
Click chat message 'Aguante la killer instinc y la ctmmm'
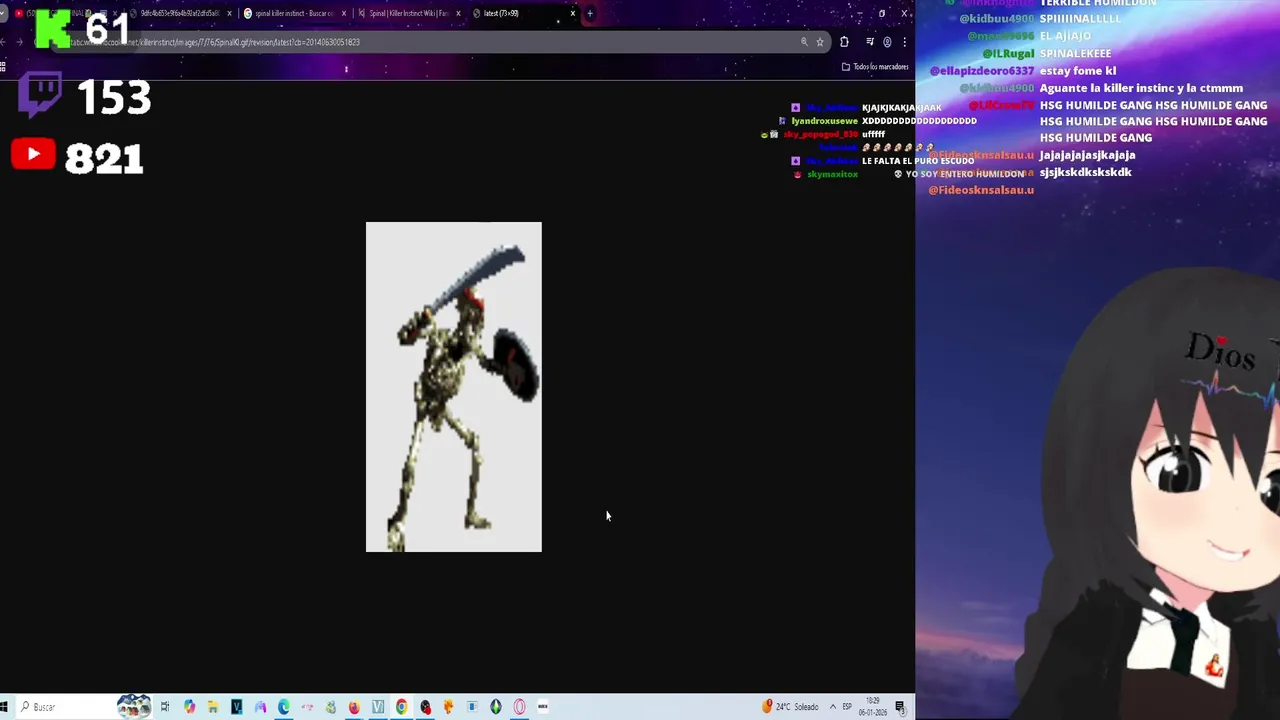[1141, 88]
